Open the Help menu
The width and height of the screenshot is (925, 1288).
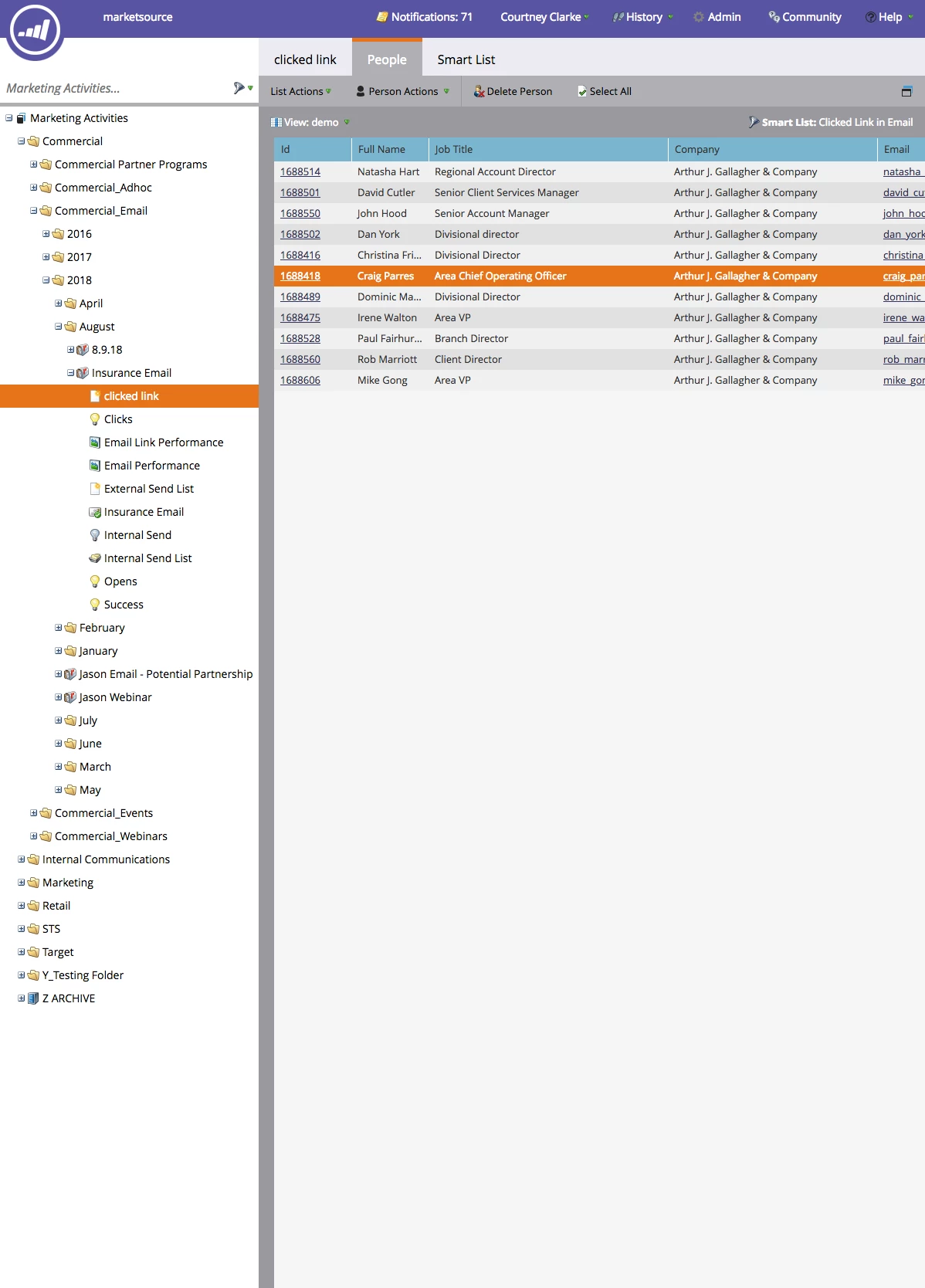(x=889, y=17)
